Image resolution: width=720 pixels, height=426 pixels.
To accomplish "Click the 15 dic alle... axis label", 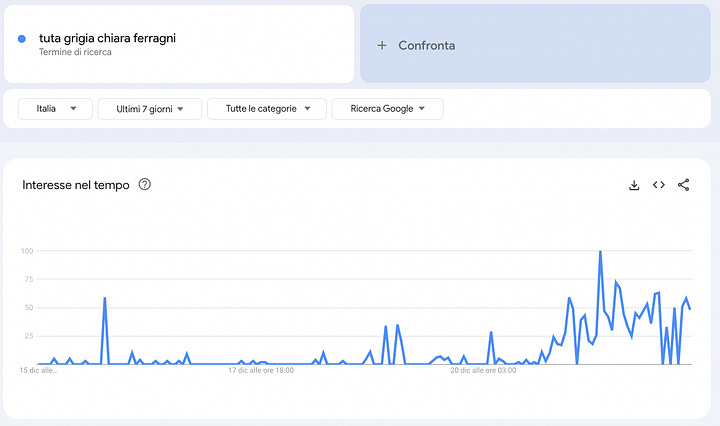I will point(39,370).
